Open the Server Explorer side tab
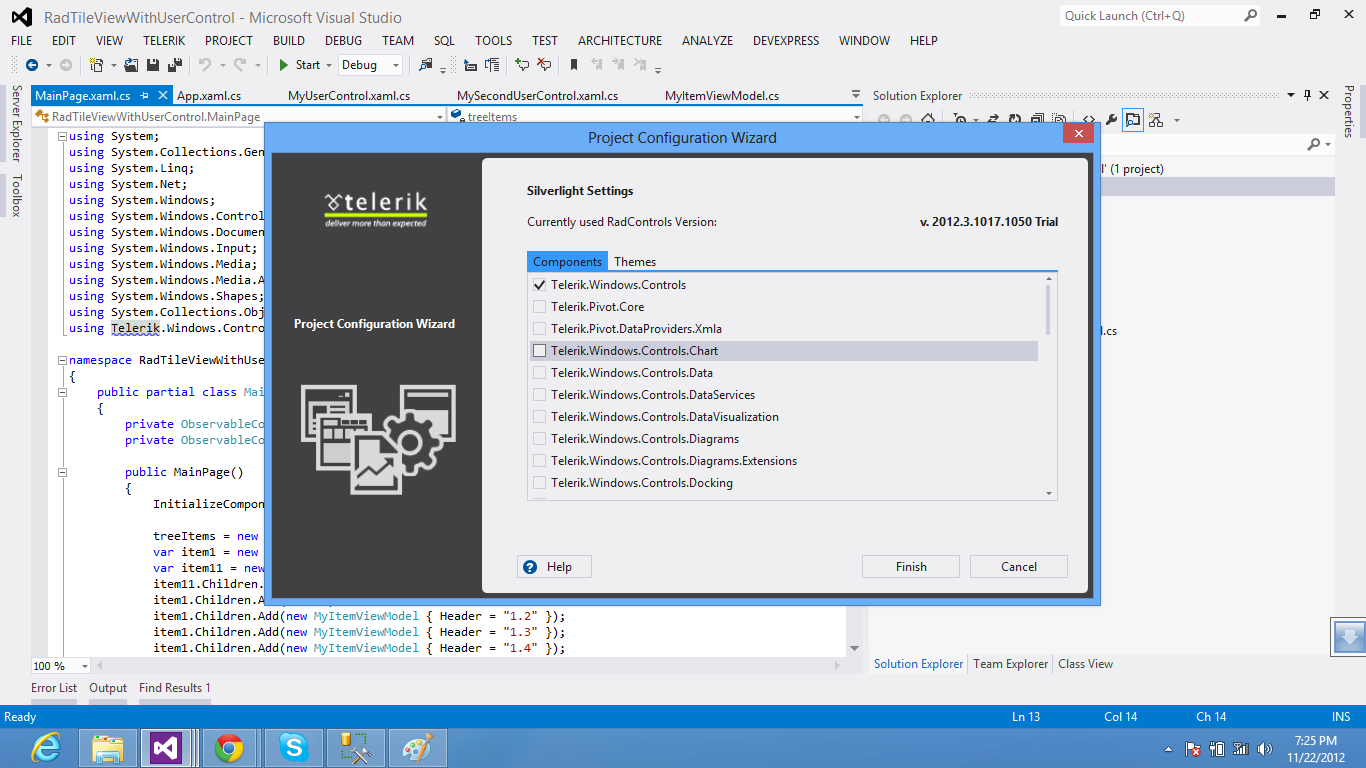Image resolution: width=1366 pixels, height=768 pixels. pos(16,124)
